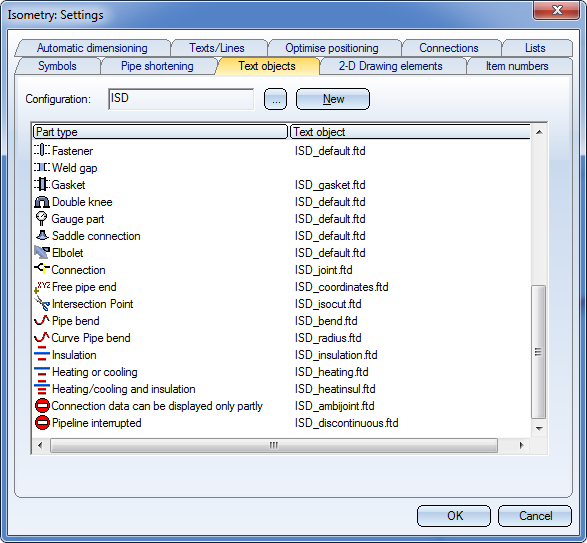Select ISD_radius.ftd entry

[328, 338]
